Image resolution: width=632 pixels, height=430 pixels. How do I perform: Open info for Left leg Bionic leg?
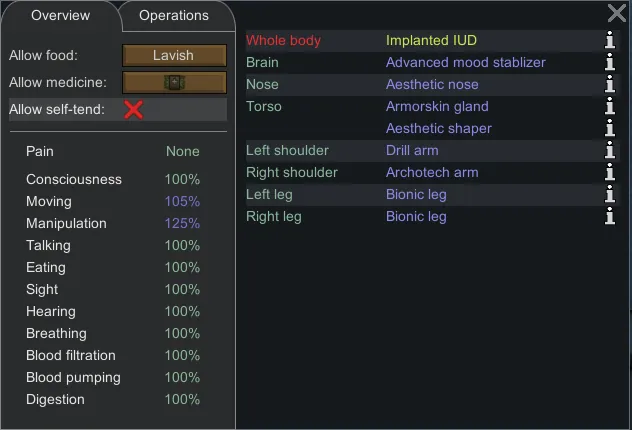pyautogui.click(x=610, y=194)
